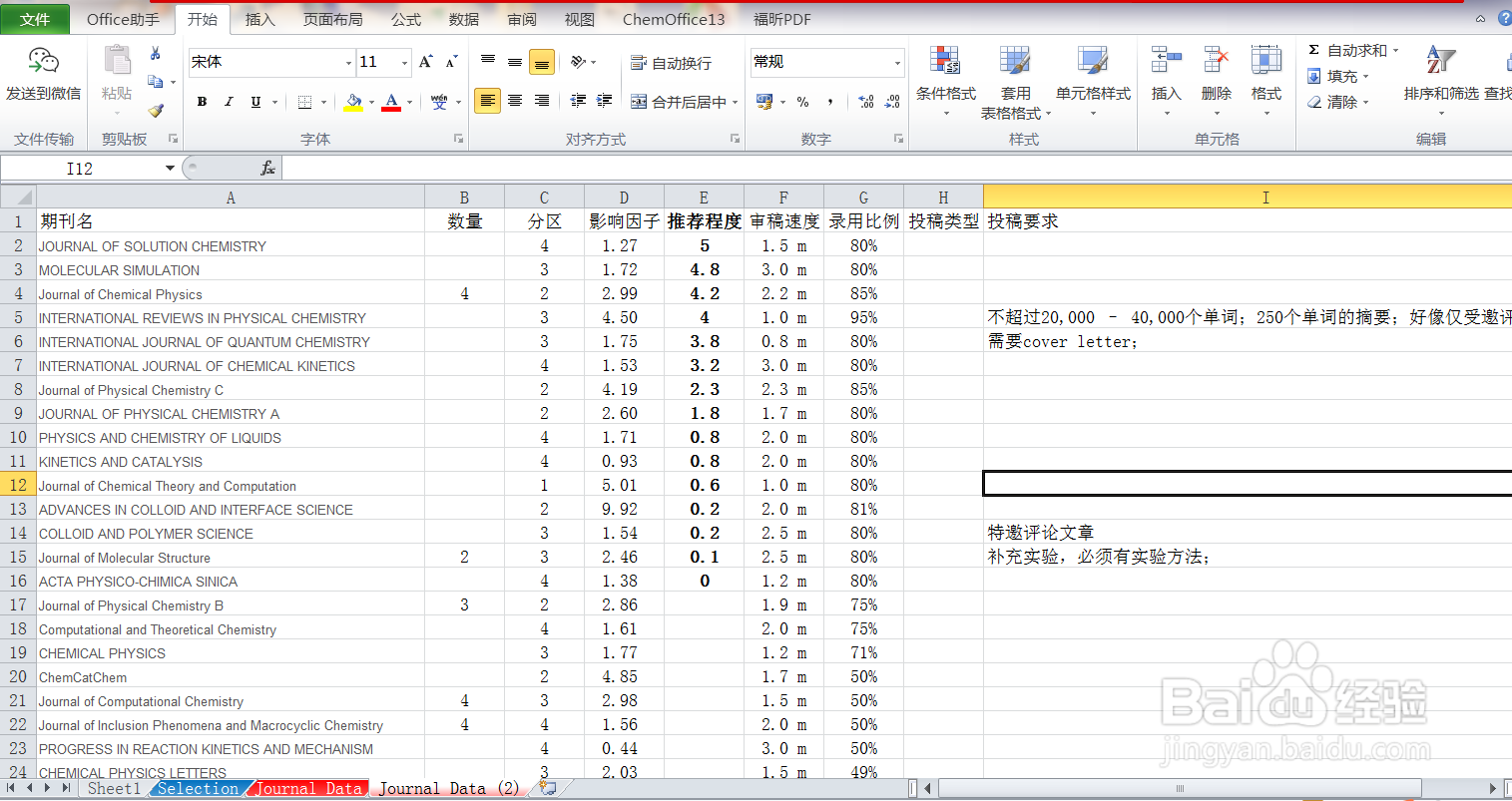Open the font size 11 dropdown

pos(404,63)
